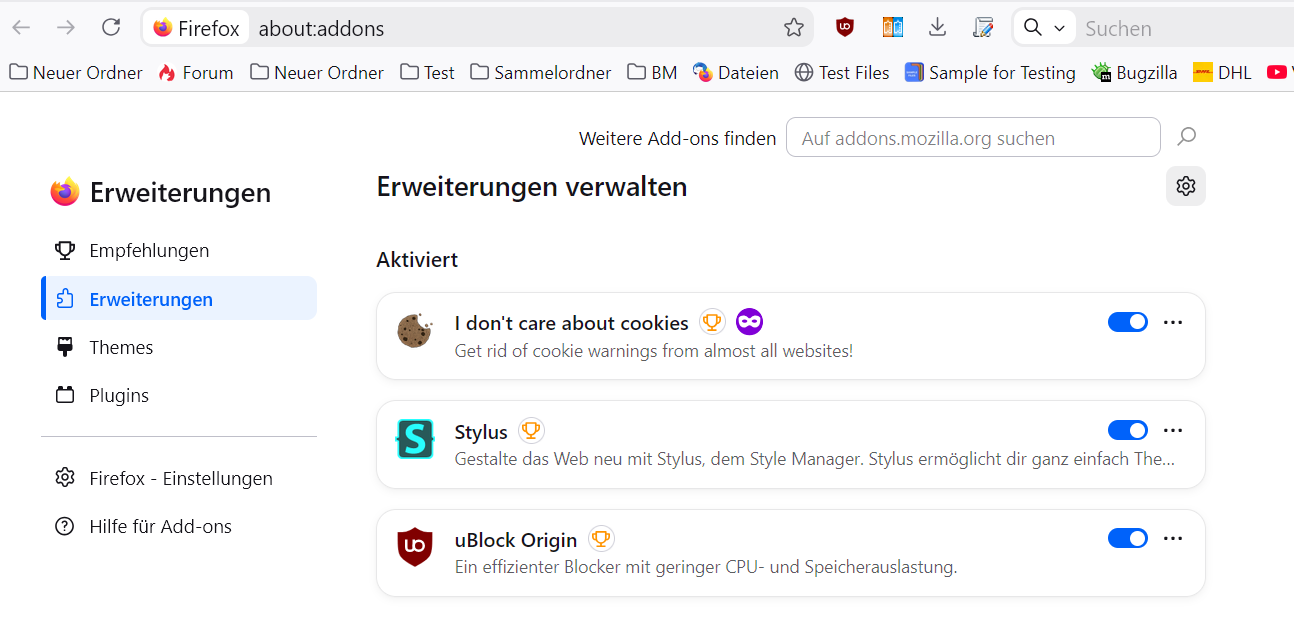
Task: Click the uBlock Origin extension name
Action: click(x=516, y=540)
